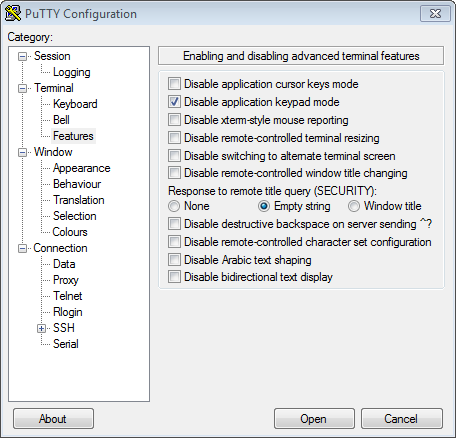Image resolution: width=456 pixels, height=438 pixels.
Task: Open the Connection category
Action: tap(60, 248)
